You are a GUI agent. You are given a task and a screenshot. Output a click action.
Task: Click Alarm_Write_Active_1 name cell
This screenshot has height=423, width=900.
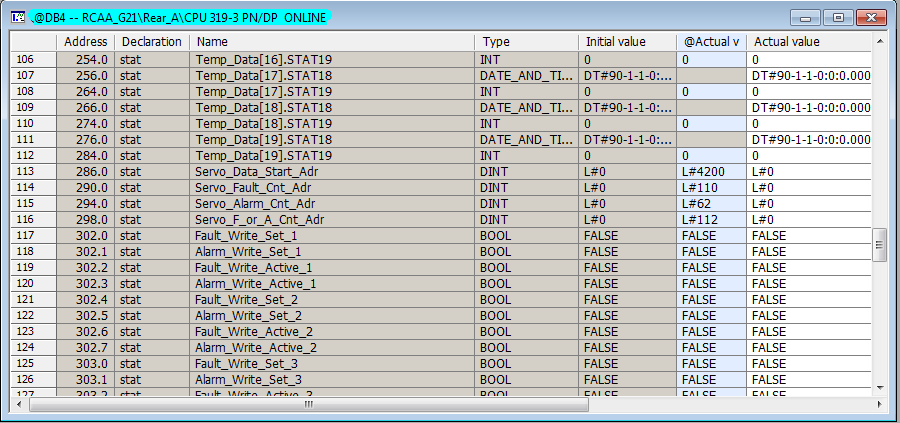point(332,284)
